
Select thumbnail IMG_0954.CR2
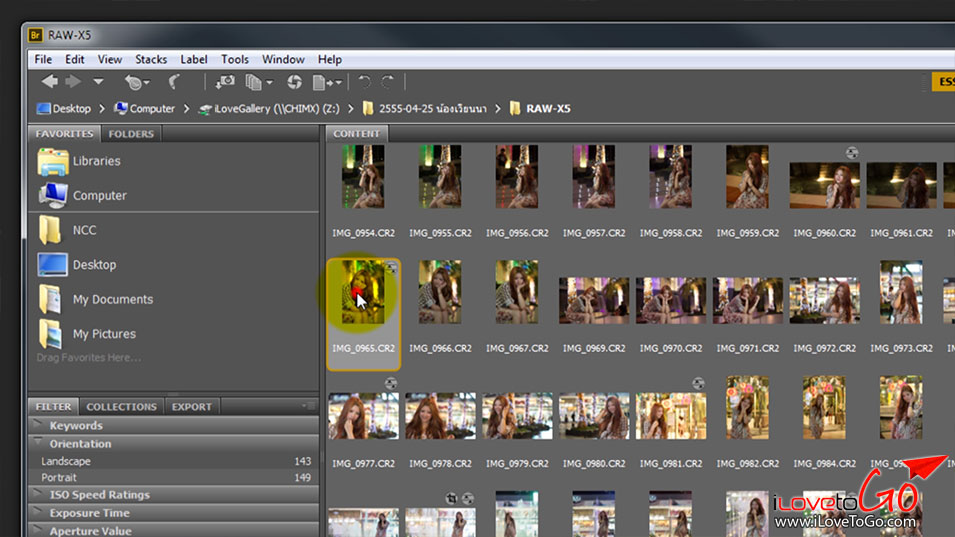click(x=363, y=177)
